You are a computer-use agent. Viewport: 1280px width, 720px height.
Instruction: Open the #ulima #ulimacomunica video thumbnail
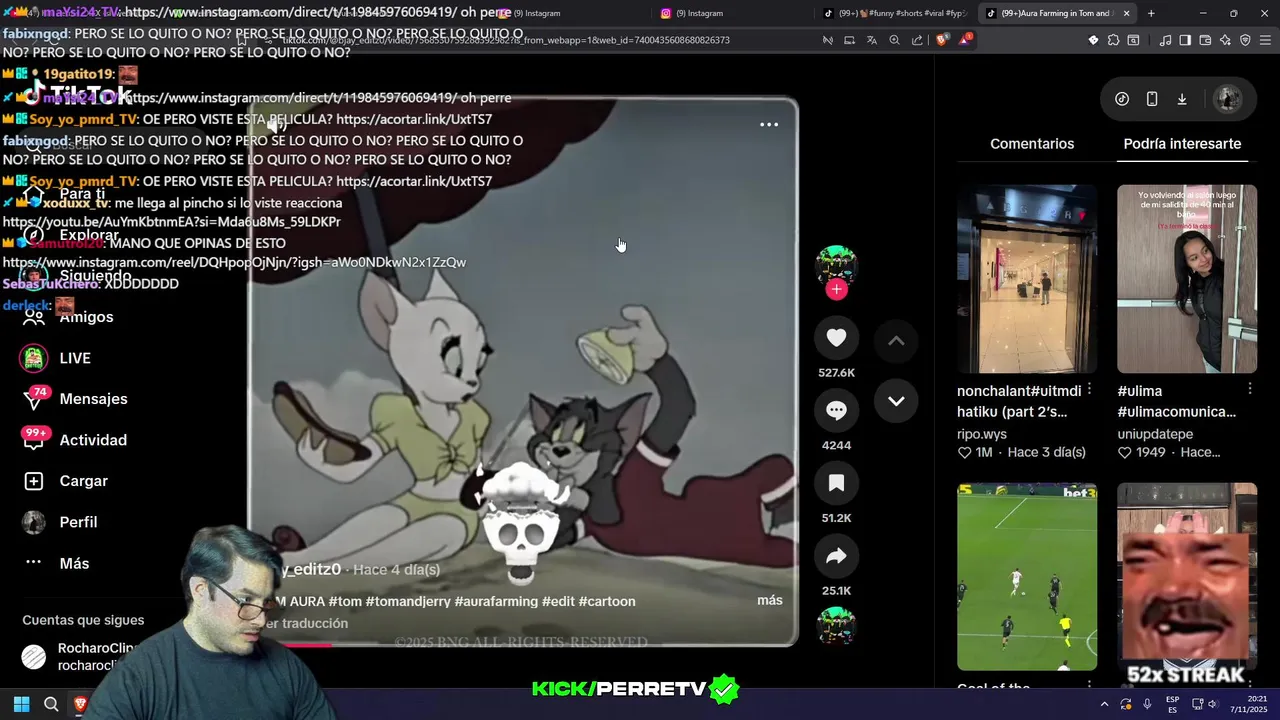pyautogui.click(x=1187, y=278)
